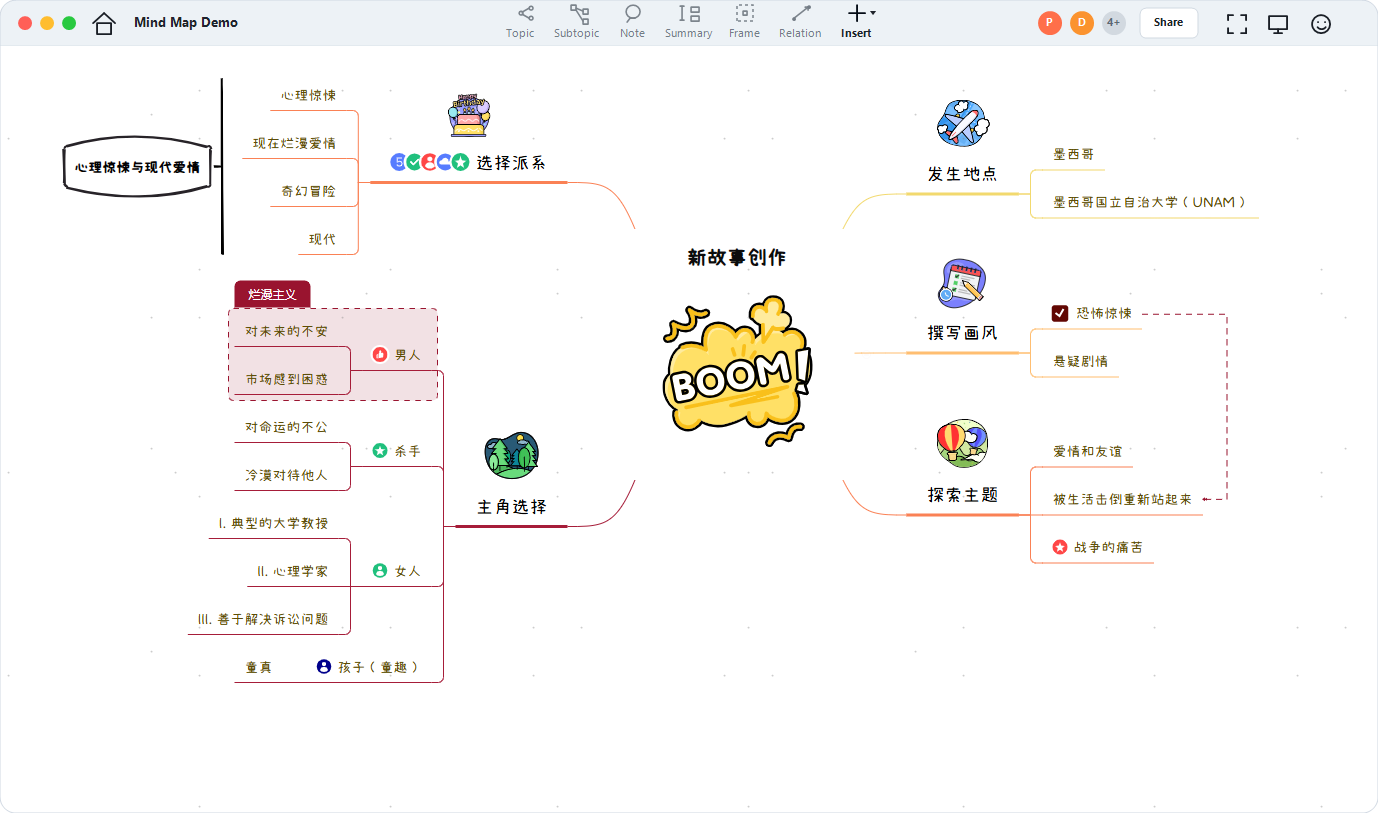This screenshot has width=1378, height=813.
Task: Add a Note from the toolbar
Action: point(632,22)
